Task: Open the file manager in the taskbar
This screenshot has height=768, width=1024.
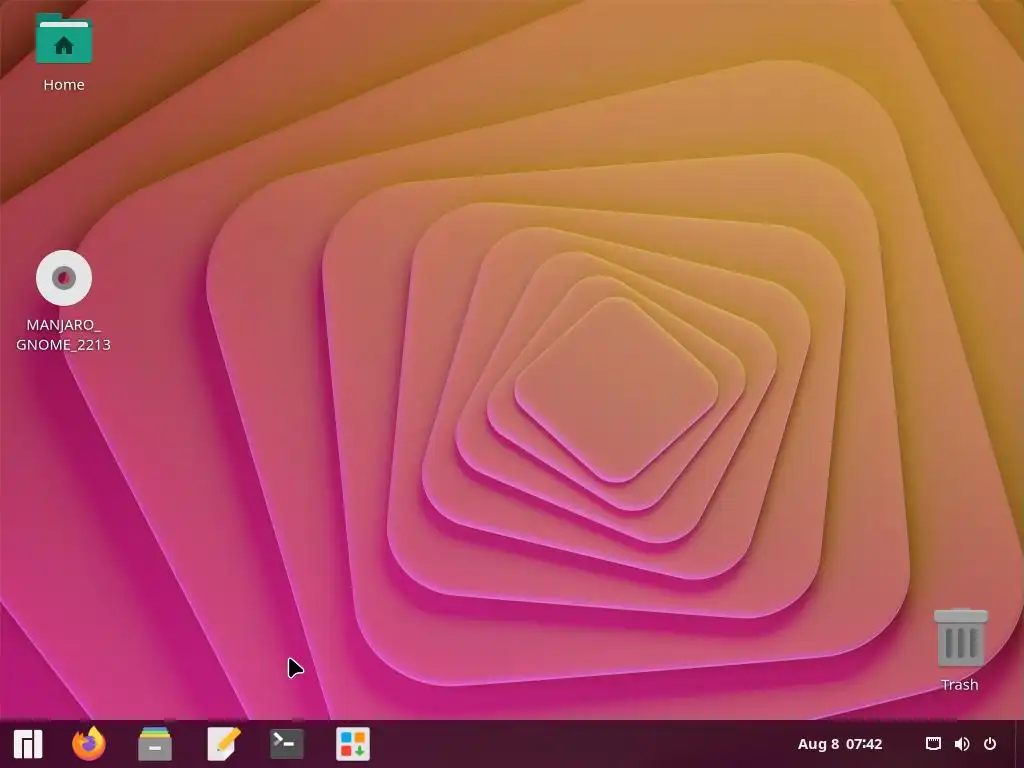Action: 155,744
